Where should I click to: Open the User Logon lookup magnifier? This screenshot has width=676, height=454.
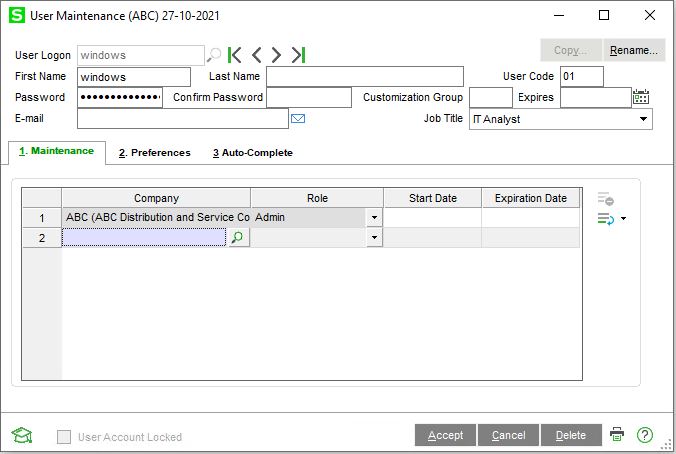tap(213, 55)
